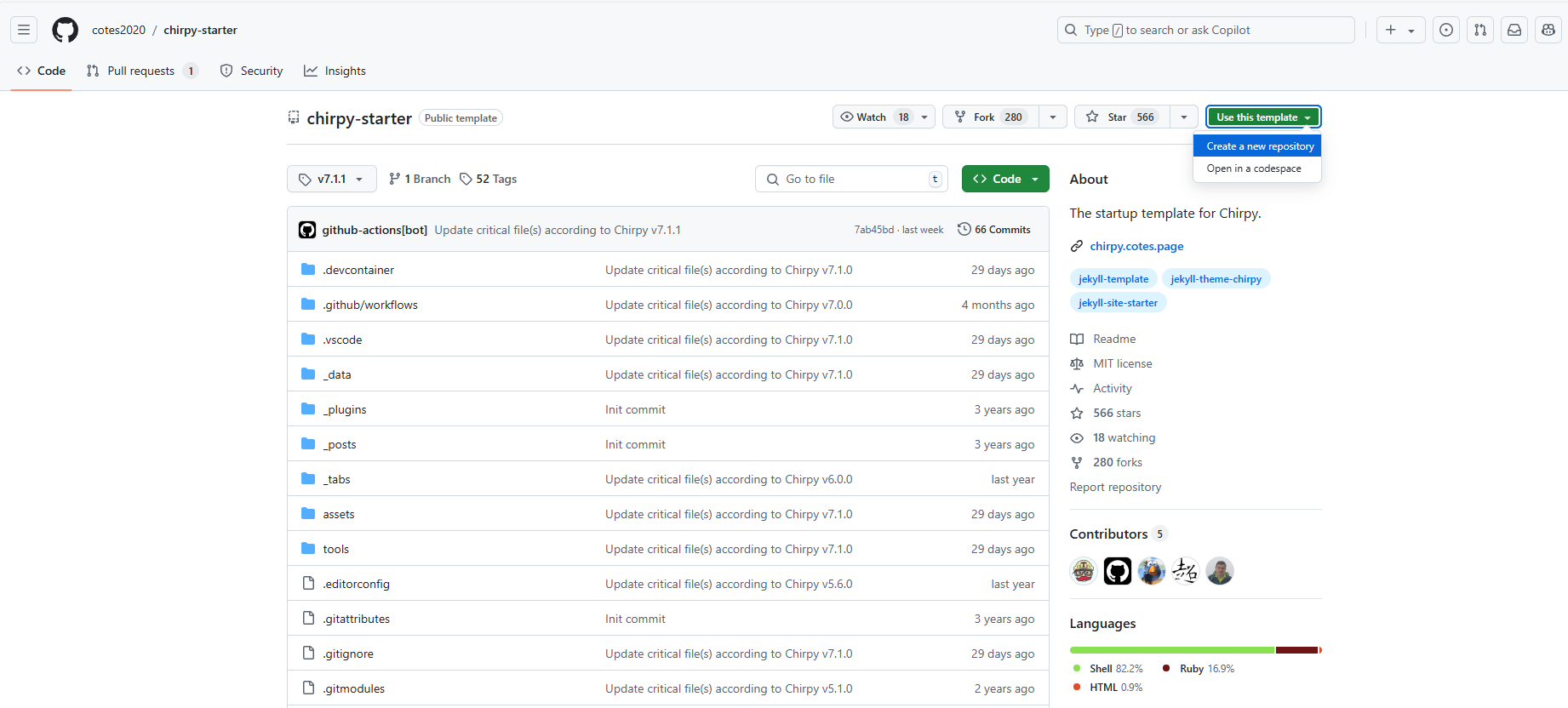Select Open in a codespace
1568x708 pixels.
[1257, 168]
